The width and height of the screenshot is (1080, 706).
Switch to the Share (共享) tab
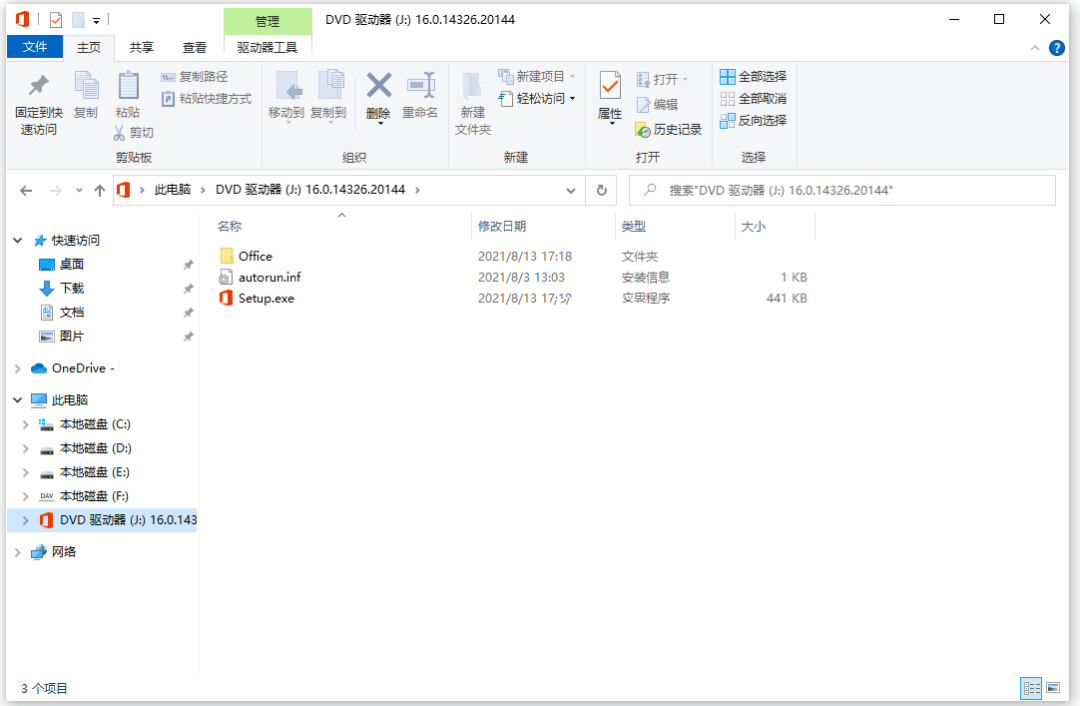(x=141, y=47)
